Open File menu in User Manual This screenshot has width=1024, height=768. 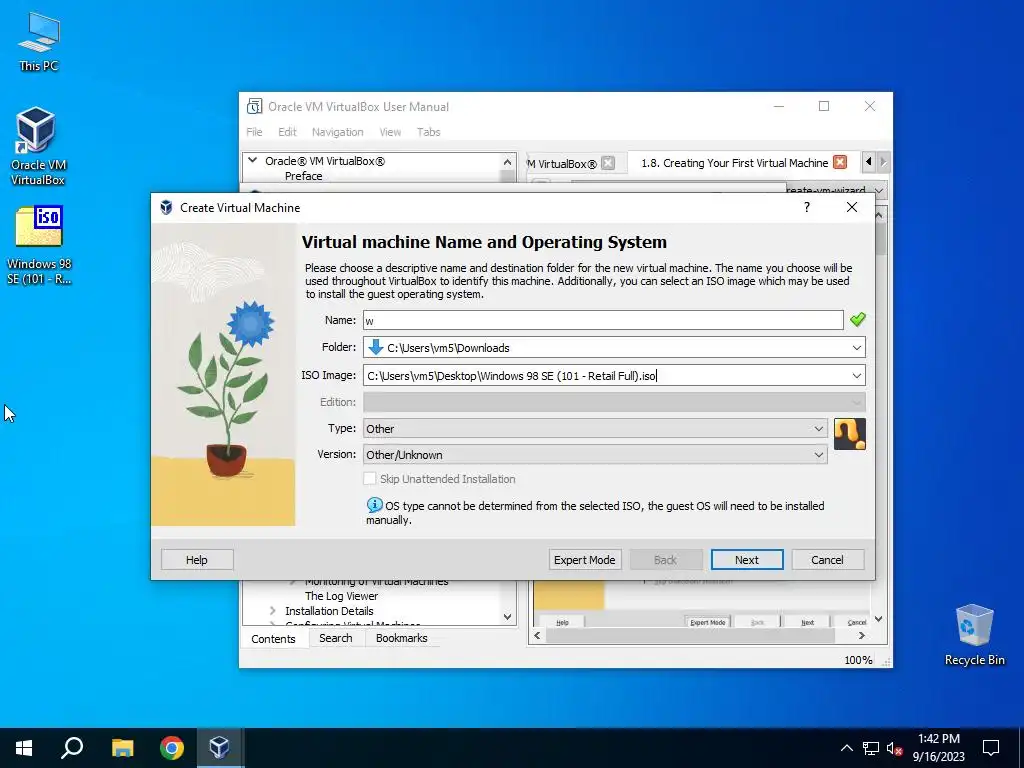click(x=254, y=132)
